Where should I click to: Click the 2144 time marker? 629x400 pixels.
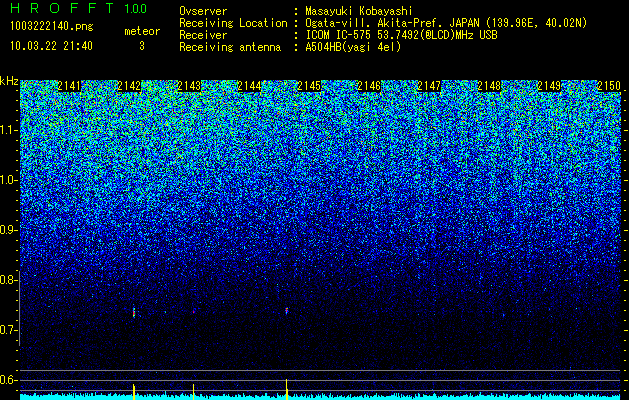[249, 86]
